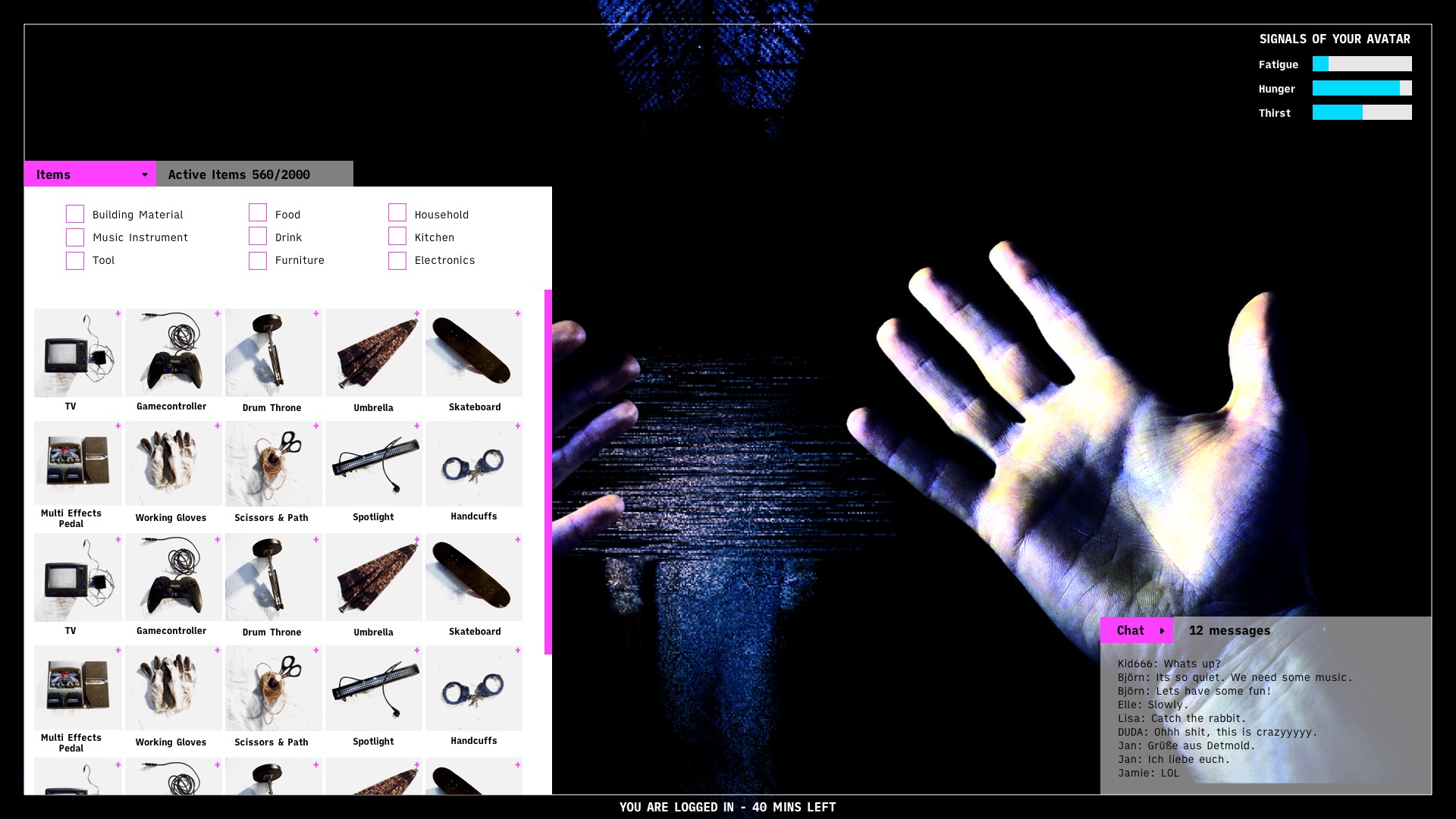This screenshot has height=819, width=1456.
Task: Toggle the Kitchen checkbox
Action: [397, 236]
